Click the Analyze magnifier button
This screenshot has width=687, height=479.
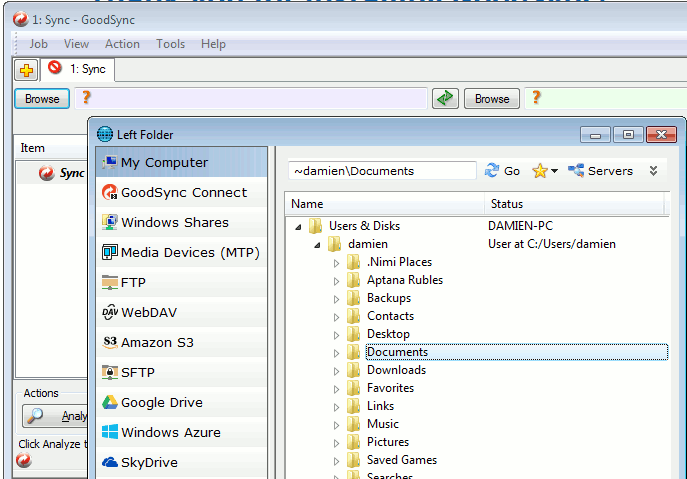pyautogui.click(x=55, y=415)
